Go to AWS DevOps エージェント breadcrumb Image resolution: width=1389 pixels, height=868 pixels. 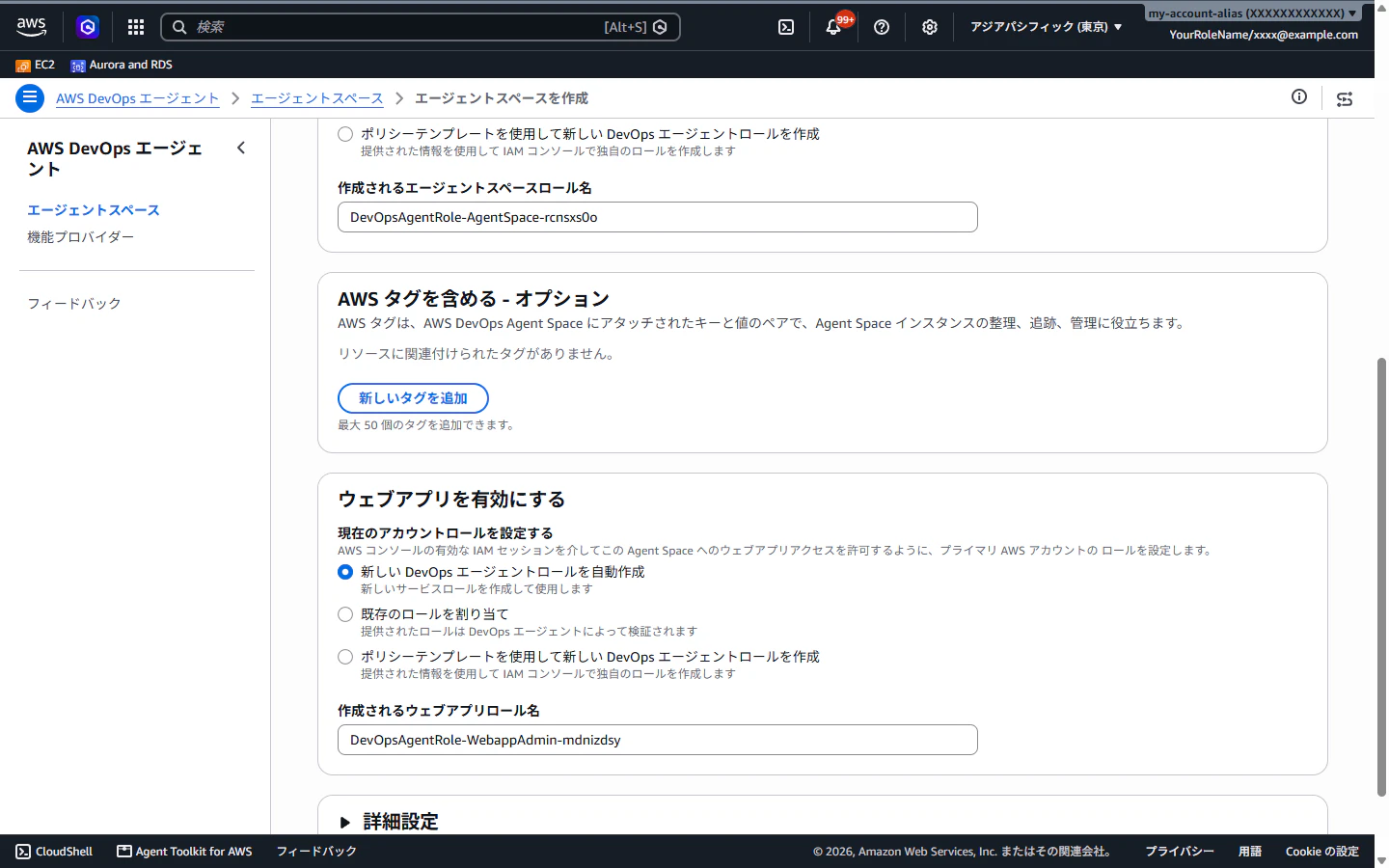click(137, 98)
